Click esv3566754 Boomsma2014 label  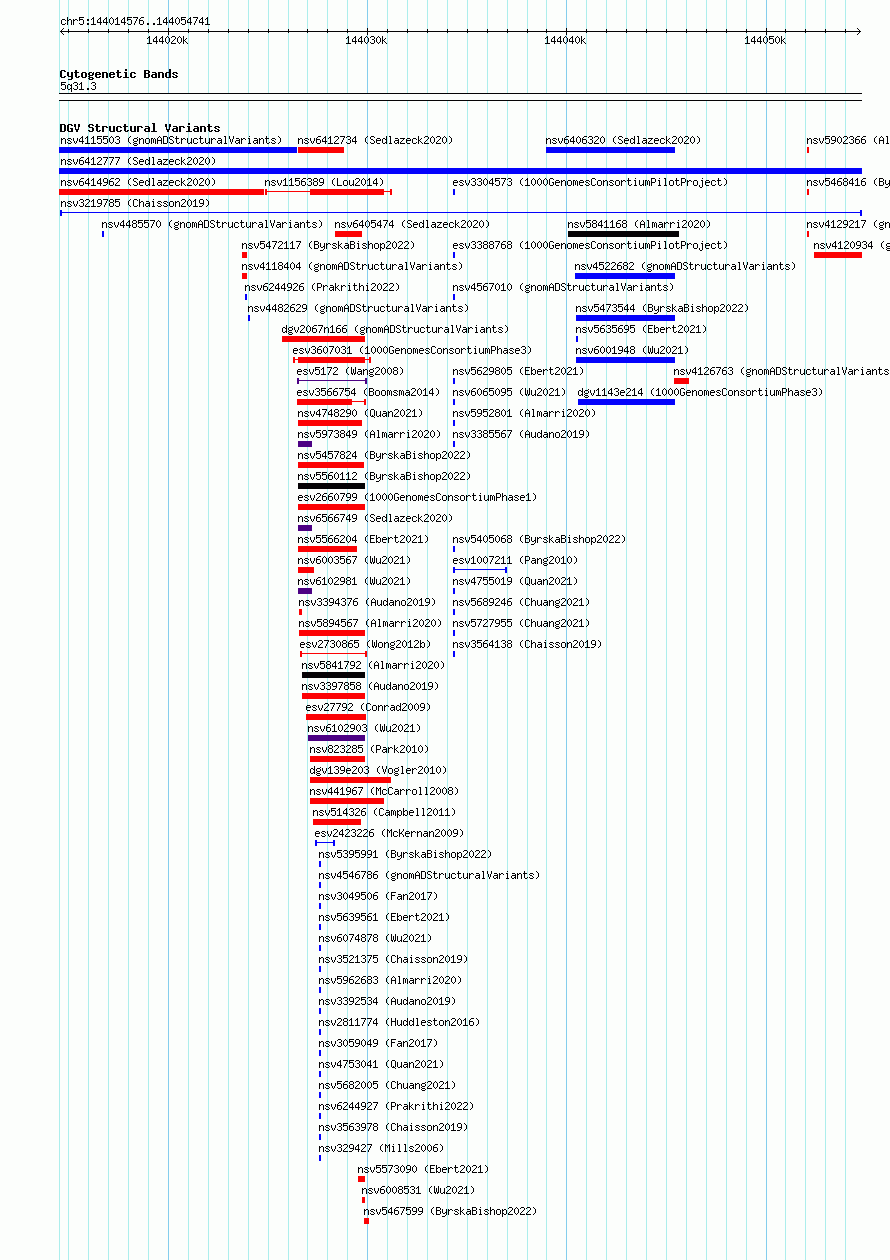pos(368,392)
